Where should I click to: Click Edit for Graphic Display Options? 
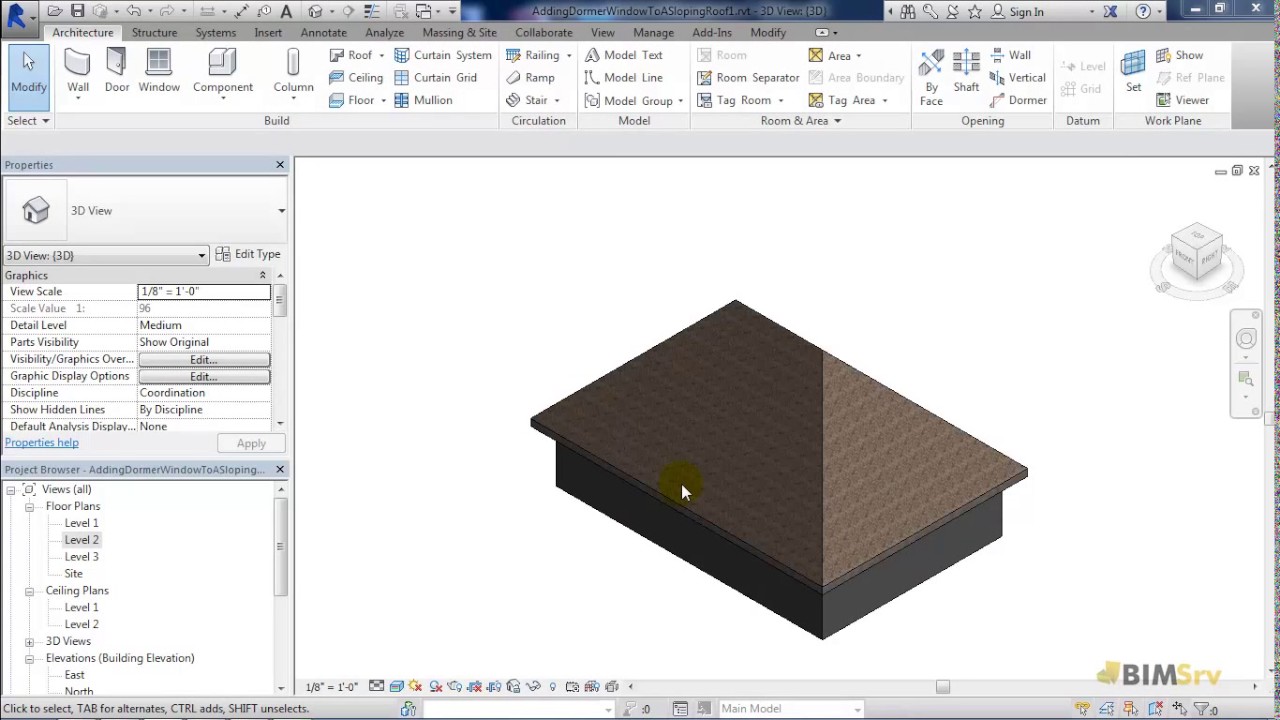pos(204,376)
